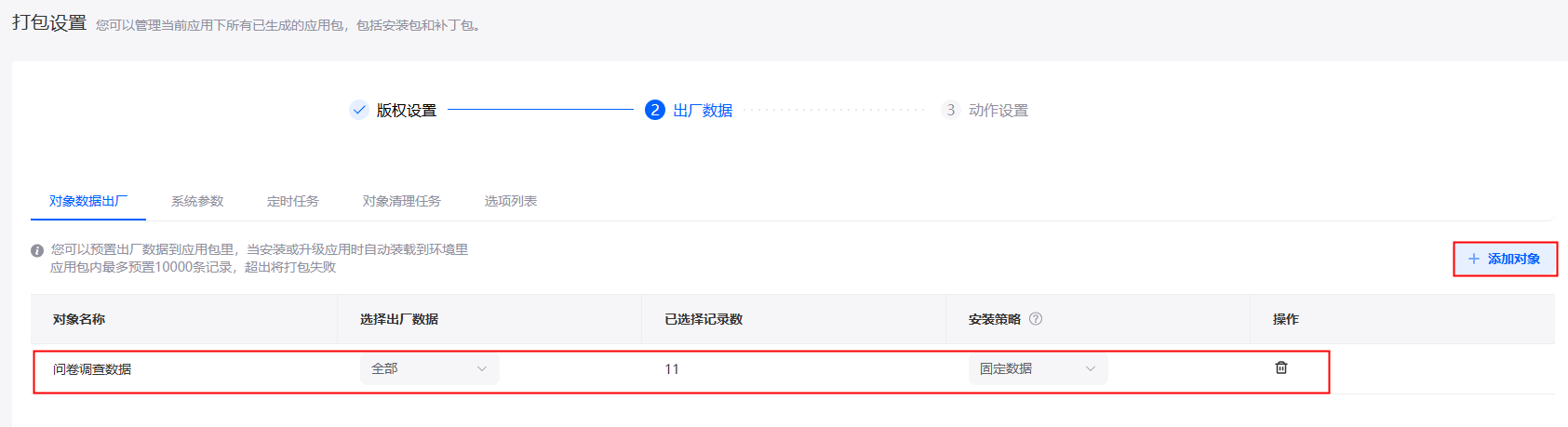
Task: Expand the chevron arrow of 固定数据 selector
Action: click(x=1091, y=368)
